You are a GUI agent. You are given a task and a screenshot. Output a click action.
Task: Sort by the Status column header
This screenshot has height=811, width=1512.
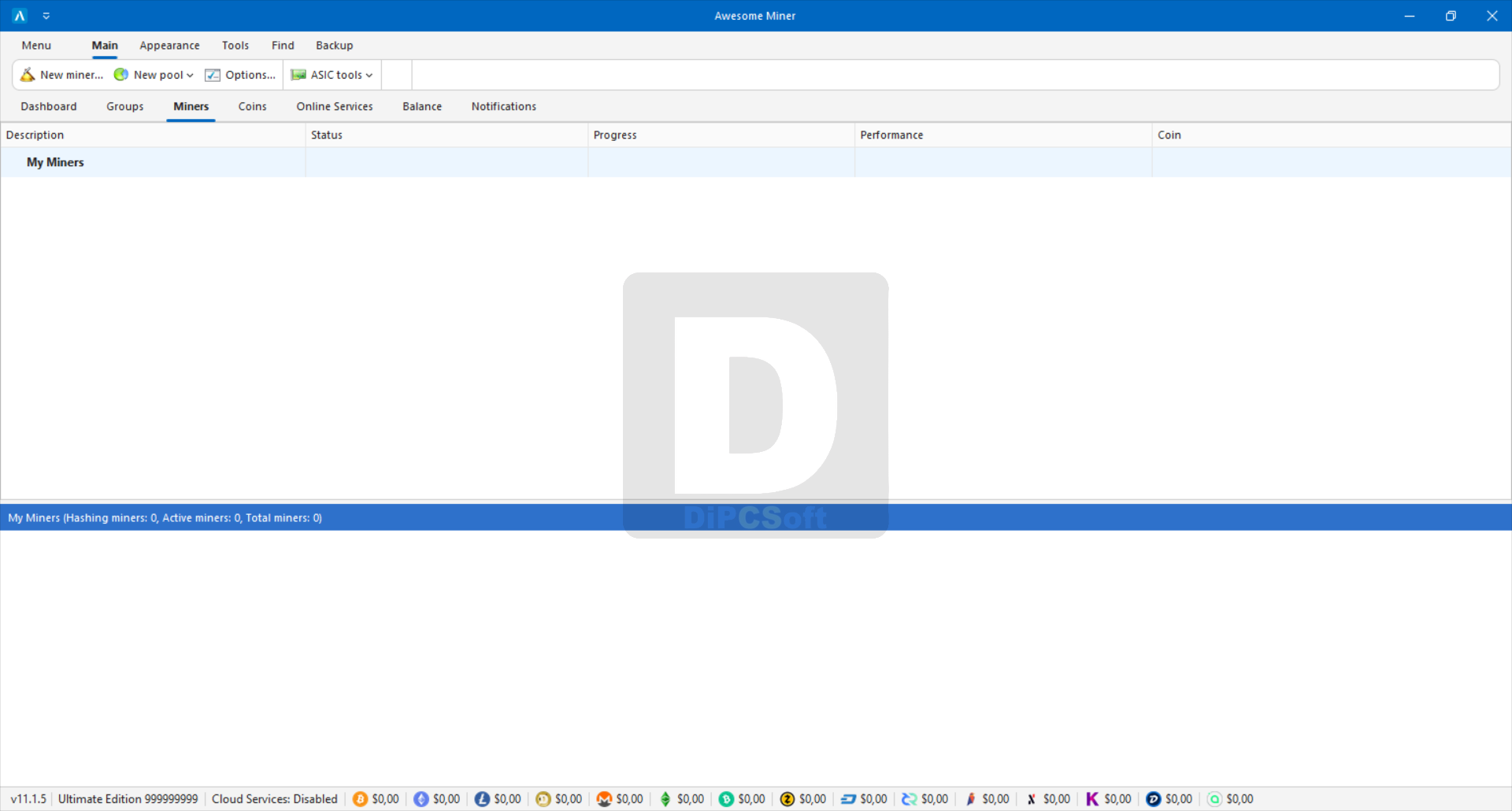(x=447, y=135)
